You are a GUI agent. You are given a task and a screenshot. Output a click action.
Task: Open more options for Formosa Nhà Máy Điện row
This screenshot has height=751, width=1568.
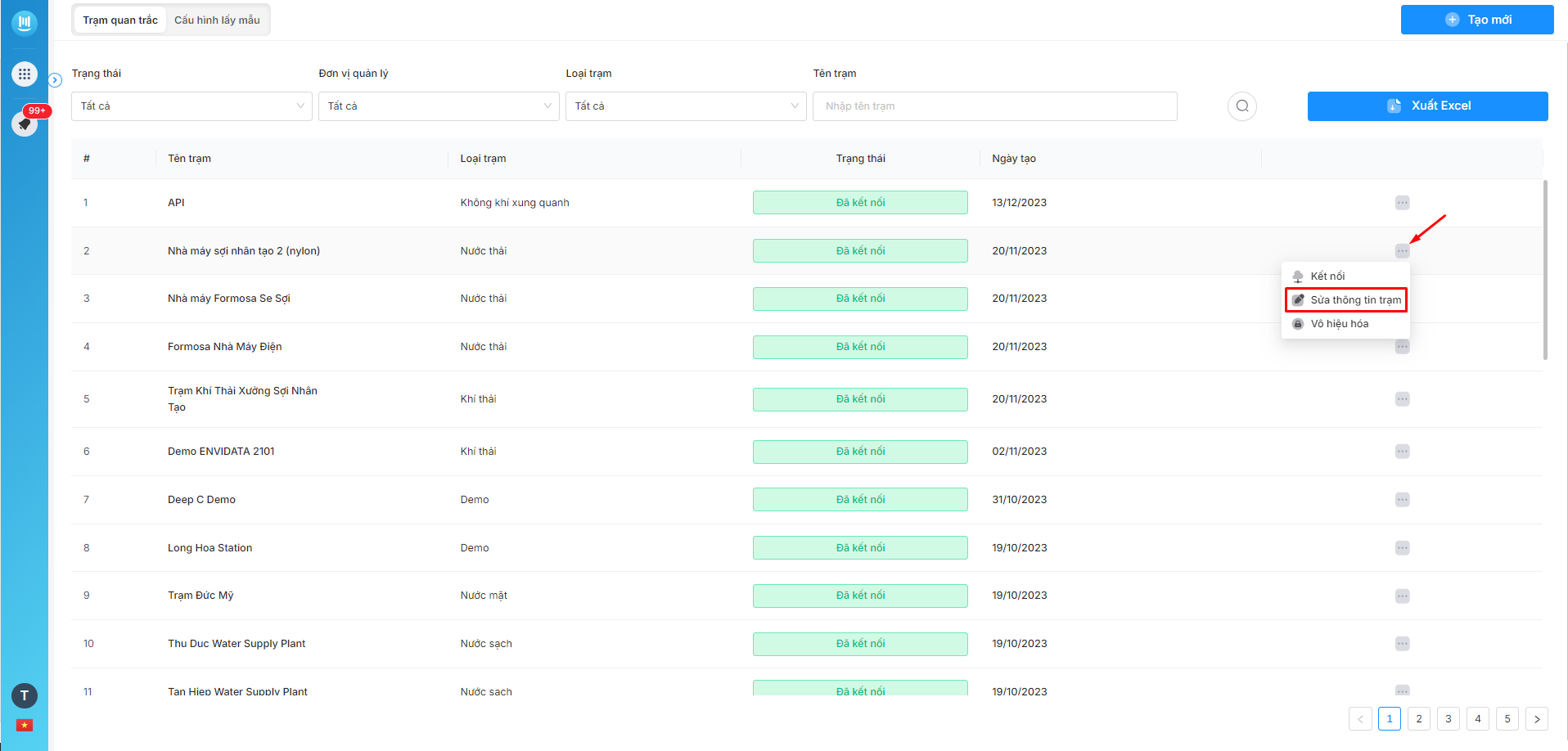pyautogui.click(x=1403, y=347)
